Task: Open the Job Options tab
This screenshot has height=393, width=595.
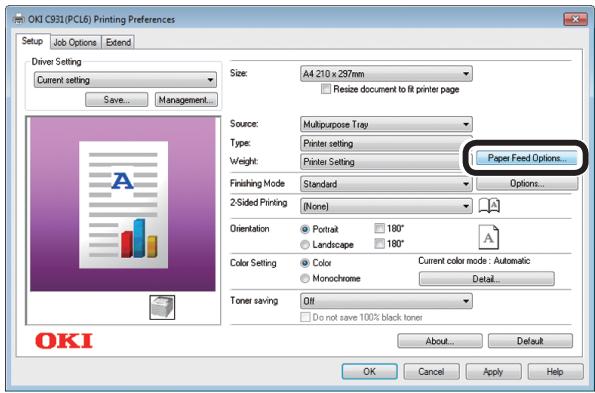Action: pyautogui.click(x=75, y=42)
